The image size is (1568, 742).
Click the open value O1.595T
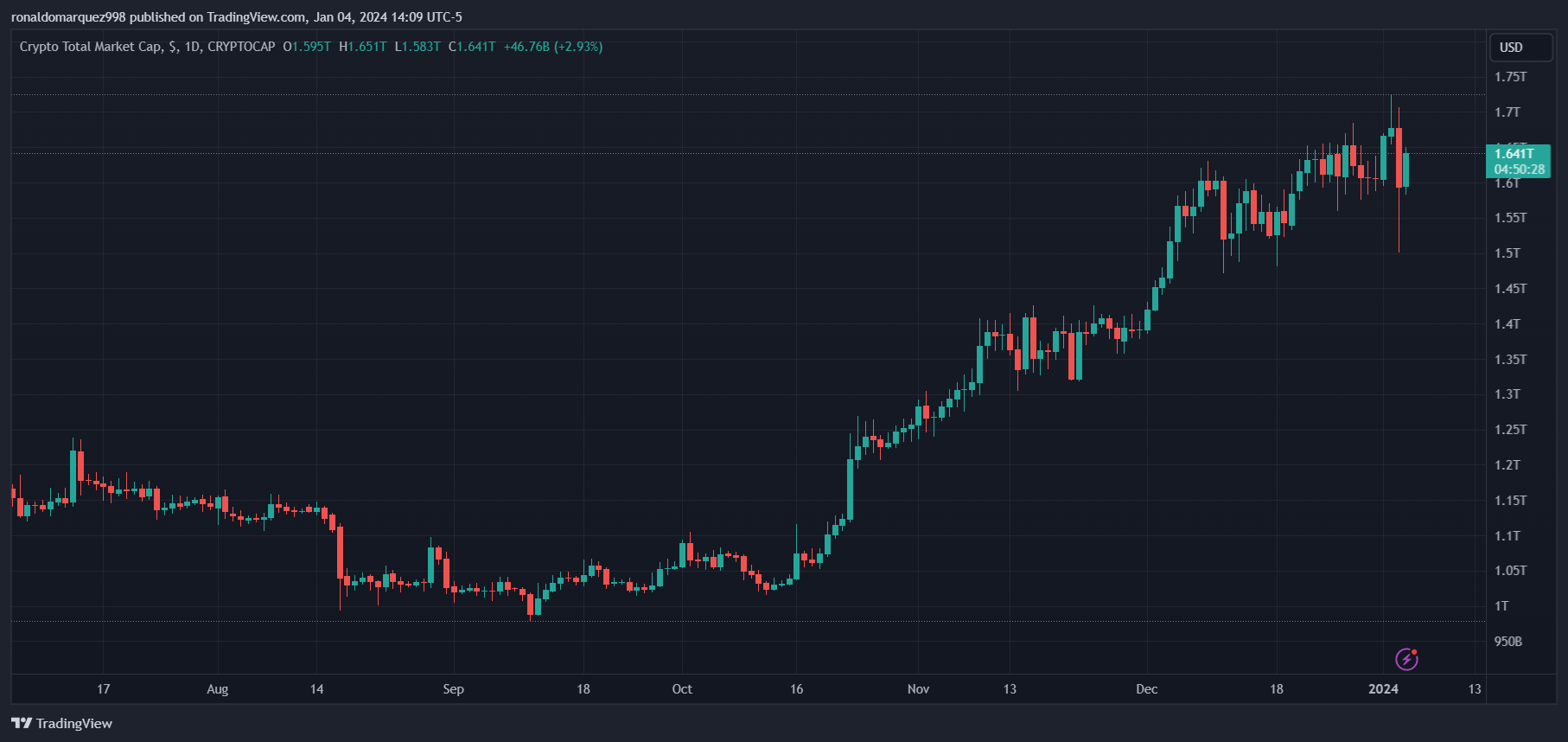pos(307,47)
